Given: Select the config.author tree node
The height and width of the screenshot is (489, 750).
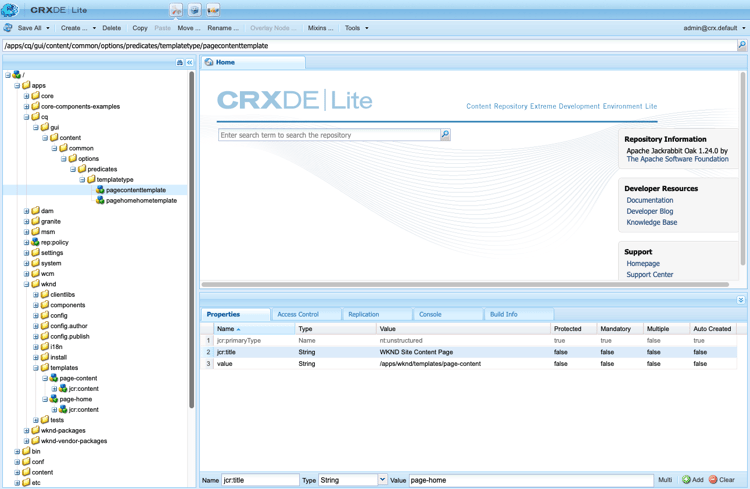Looking at the screenshot, I should pos(69,326).
